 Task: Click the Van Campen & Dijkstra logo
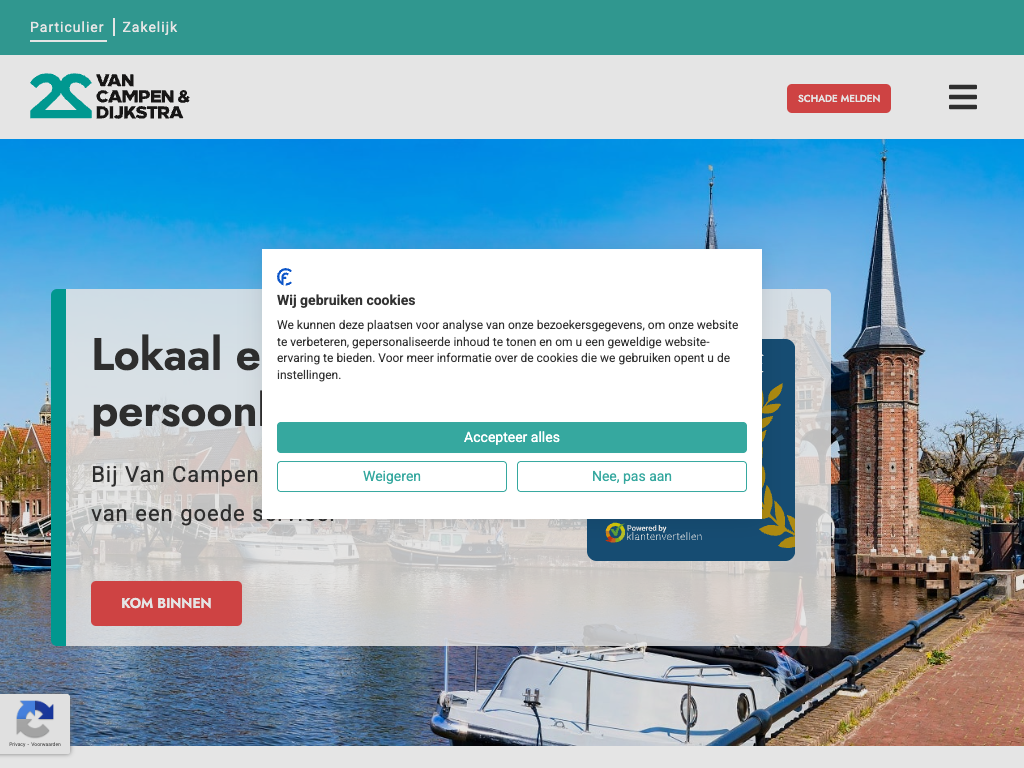110,96
